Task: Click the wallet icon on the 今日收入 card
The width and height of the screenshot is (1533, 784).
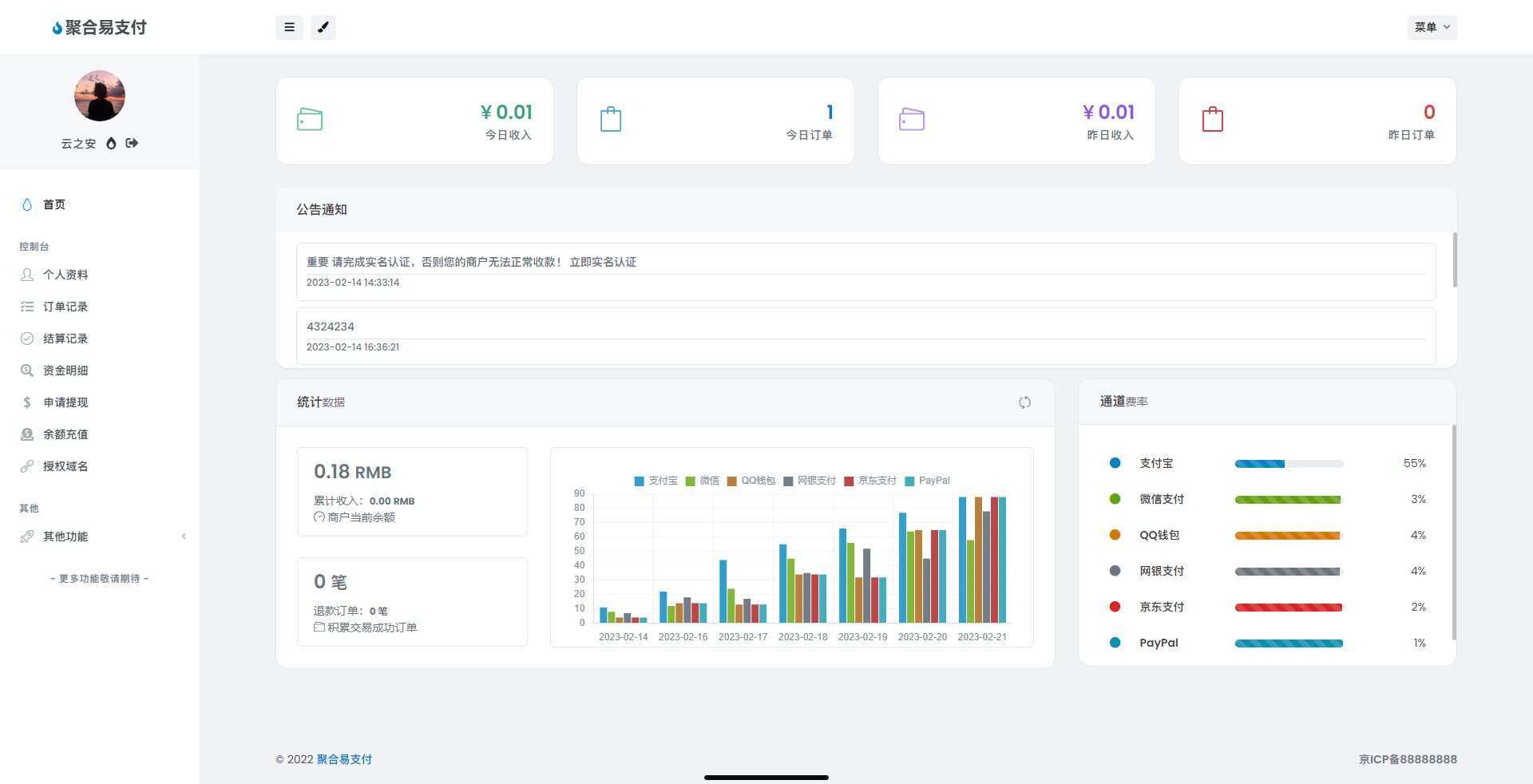Action: tap(309, 119)
